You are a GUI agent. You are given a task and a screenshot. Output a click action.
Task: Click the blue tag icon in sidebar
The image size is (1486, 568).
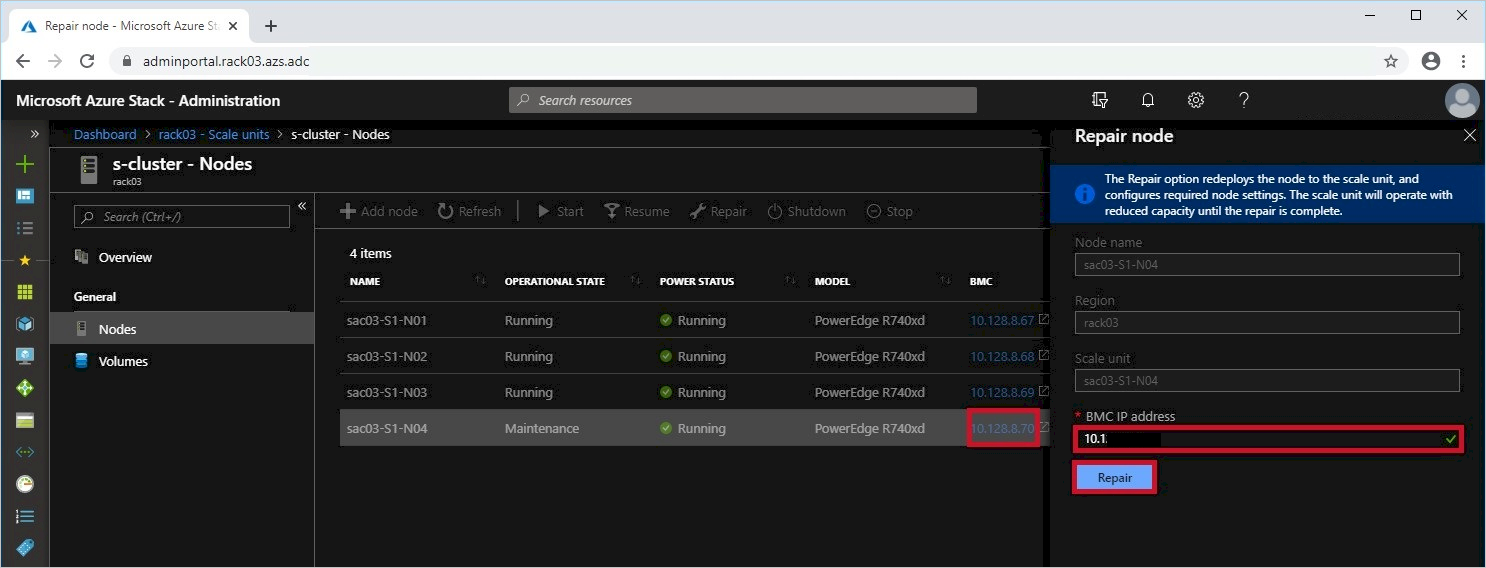pos(25,548)
